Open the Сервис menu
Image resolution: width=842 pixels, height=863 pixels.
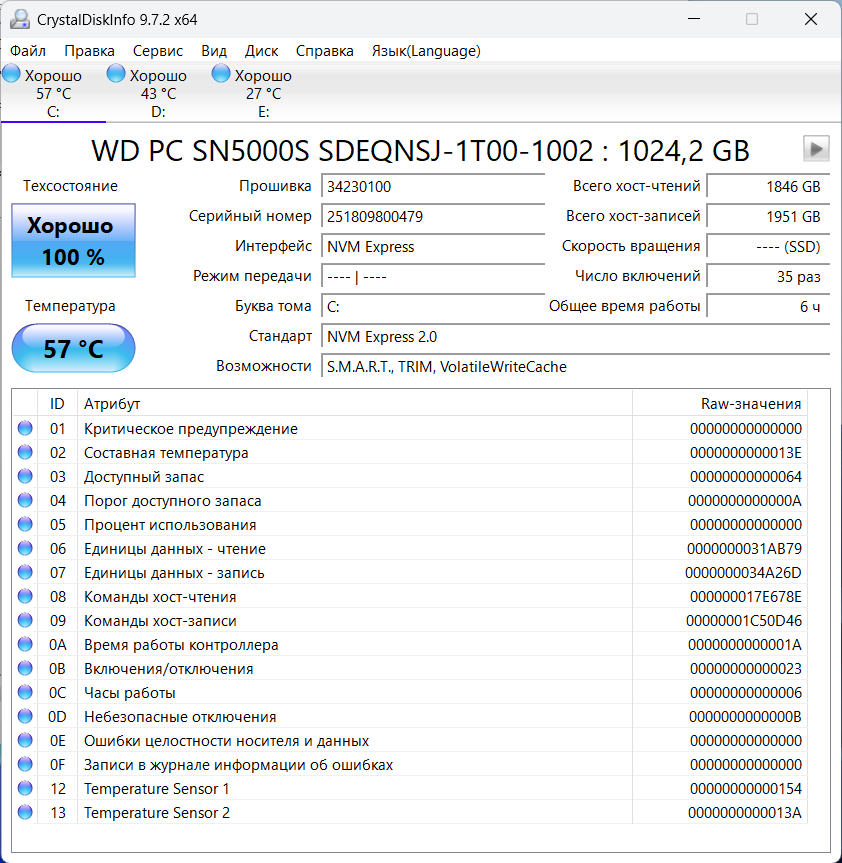click(158, 51)
